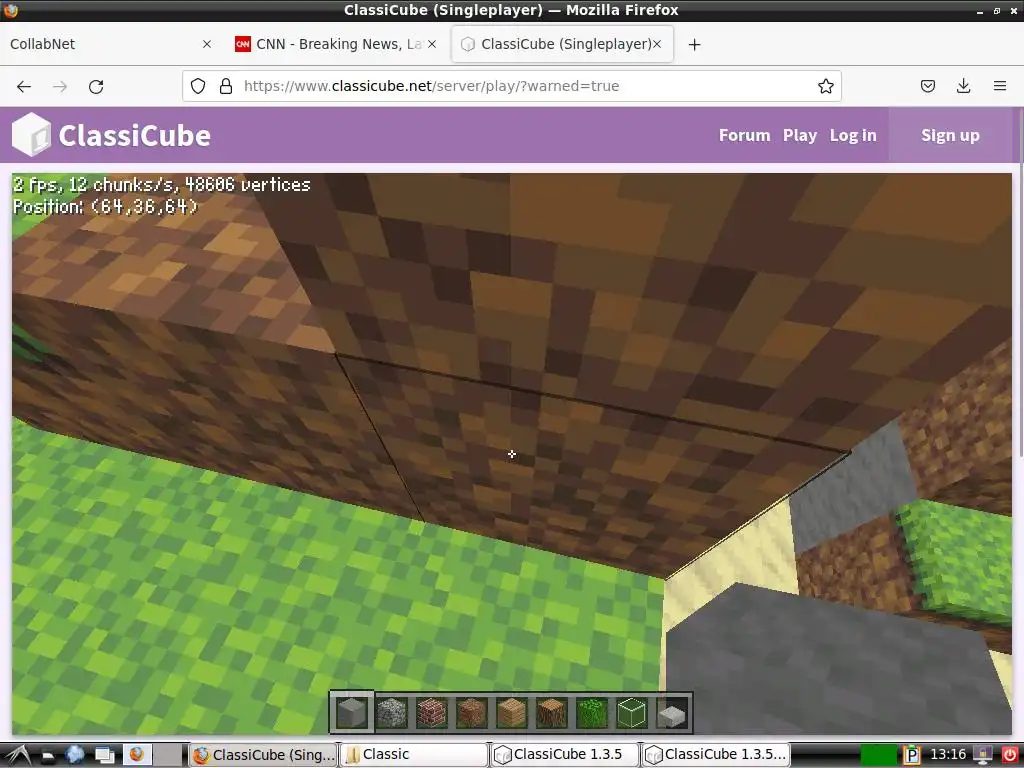Click the forward navigation arrow
The image size is (1024, 768).
[60, 86]
